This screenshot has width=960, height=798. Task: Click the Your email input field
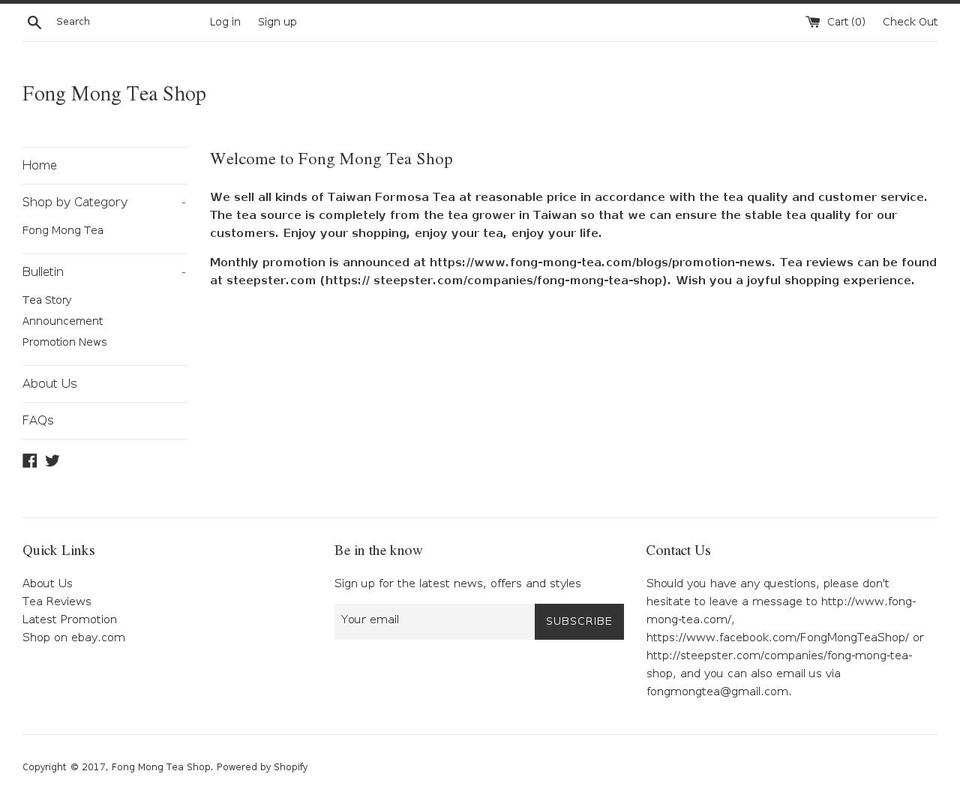pyautogui.click(x=435, y=620)
